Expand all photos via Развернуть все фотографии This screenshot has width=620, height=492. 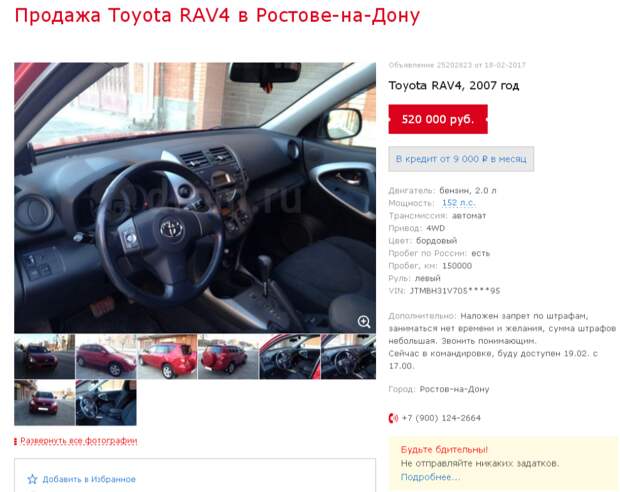click(x=79, y=441)
